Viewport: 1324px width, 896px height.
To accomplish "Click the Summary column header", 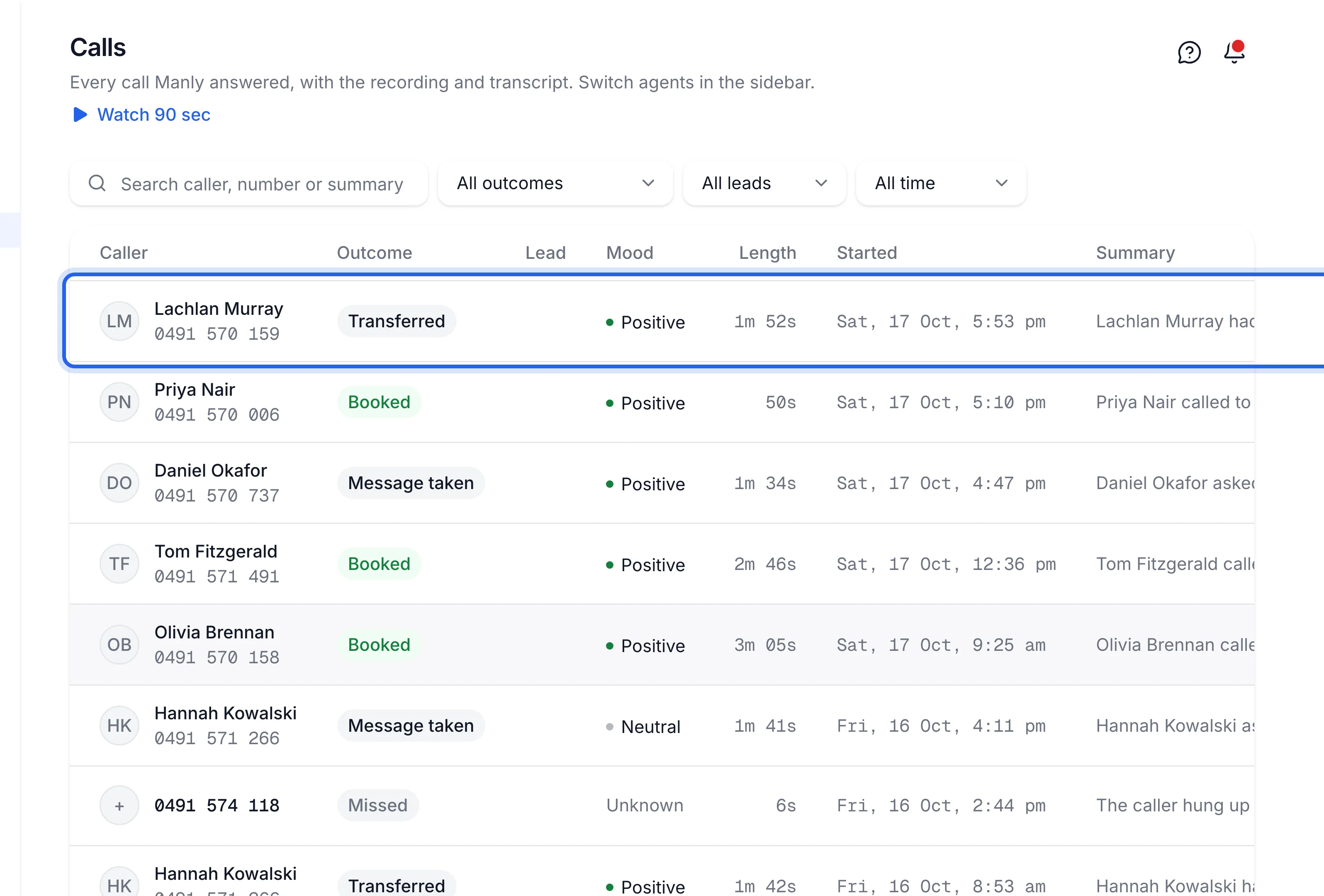I will (x=1135, y=253).
